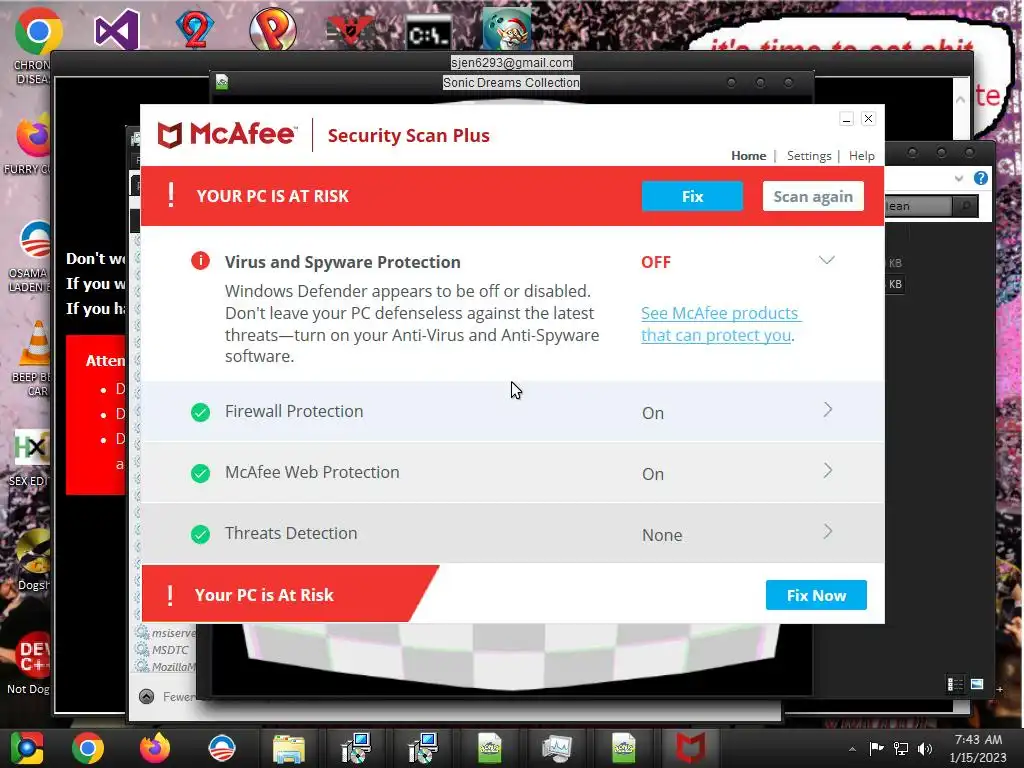1024x768 pixels.
Task: Click the green Firewall Protection checkmark icon
Action: (x=200, y=412)
